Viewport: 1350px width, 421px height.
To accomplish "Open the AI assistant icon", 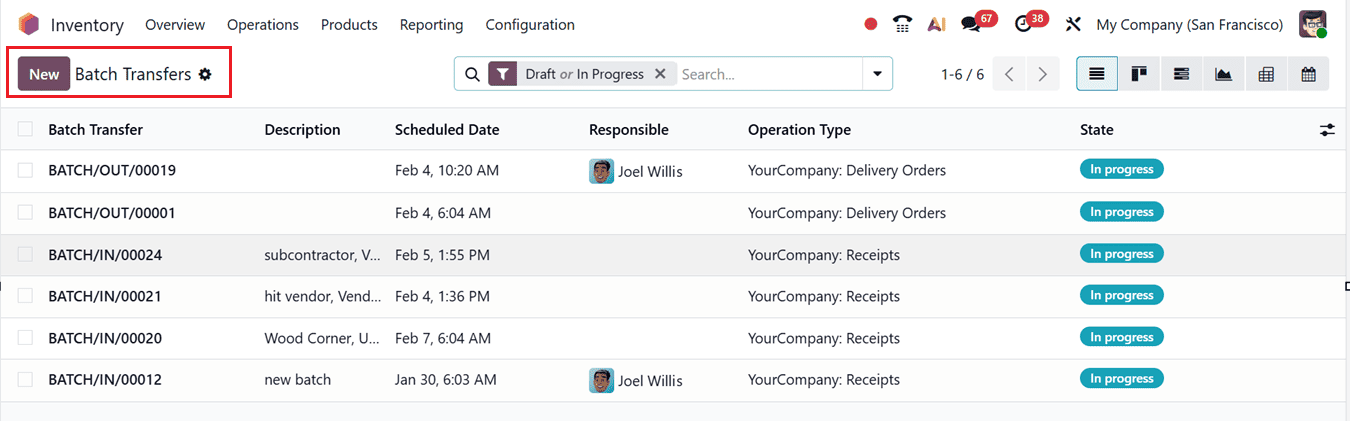I will (936, 24).
